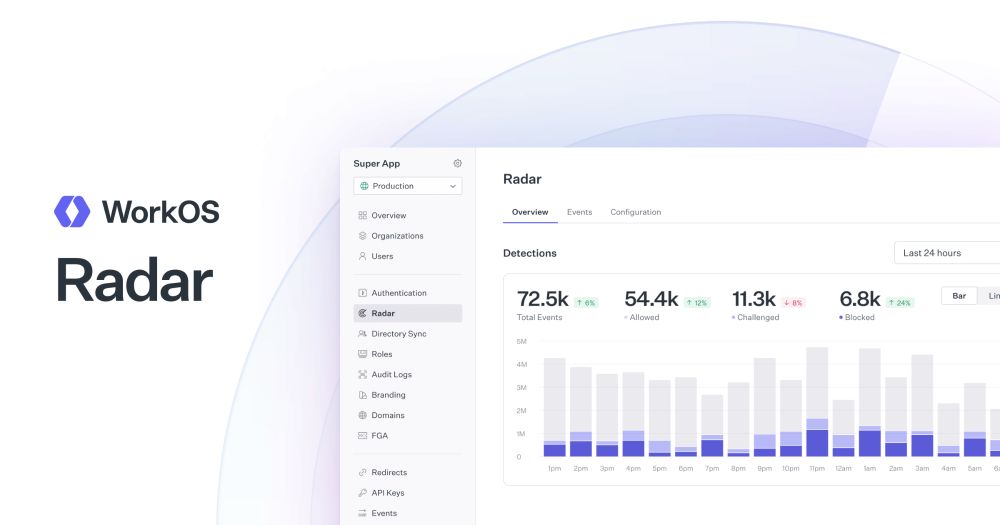
Task: Click the Branding icon in the sidebar
Action: pyautogui.click(x=362, y=395)
